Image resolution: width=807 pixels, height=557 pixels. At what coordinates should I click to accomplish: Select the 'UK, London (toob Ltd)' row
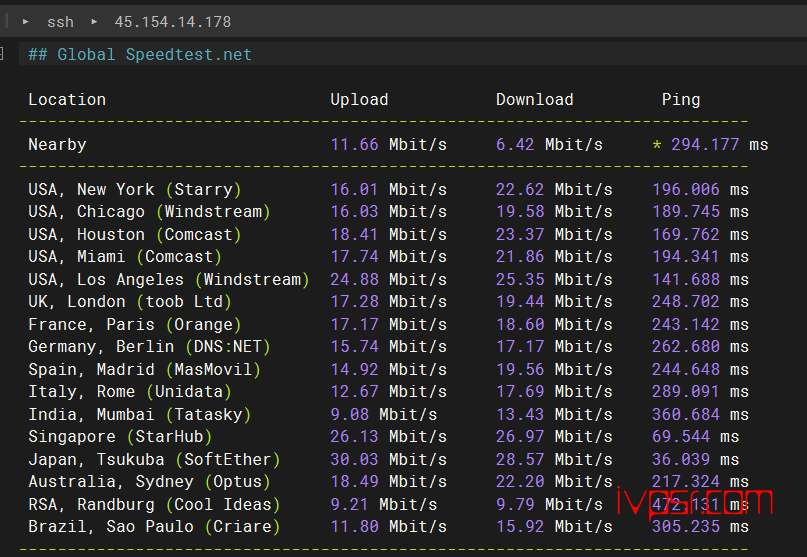(x=389, y=302)
